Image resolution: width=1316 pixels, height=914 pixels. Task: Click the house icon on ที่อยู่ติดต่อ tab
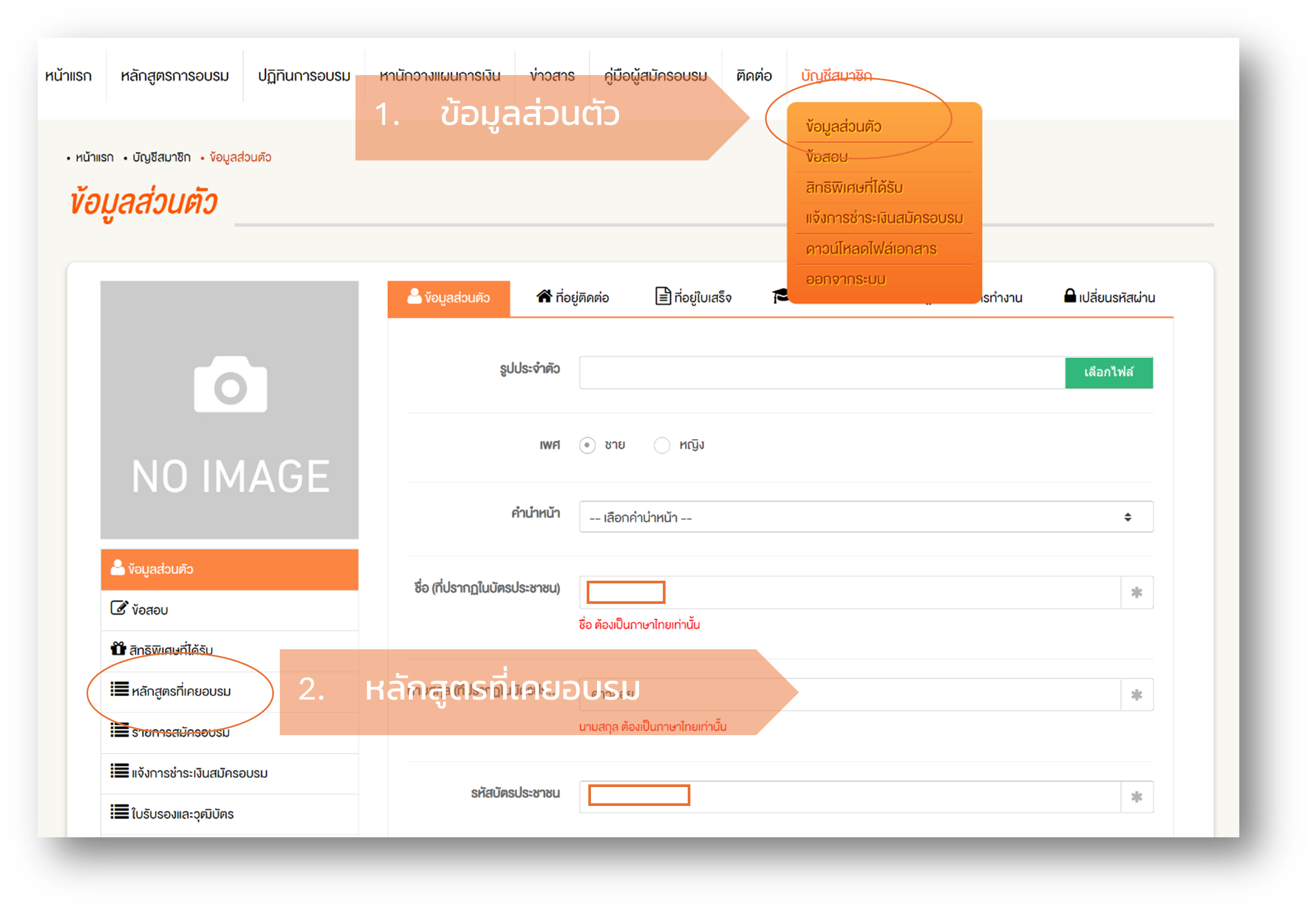pos(543,296)
